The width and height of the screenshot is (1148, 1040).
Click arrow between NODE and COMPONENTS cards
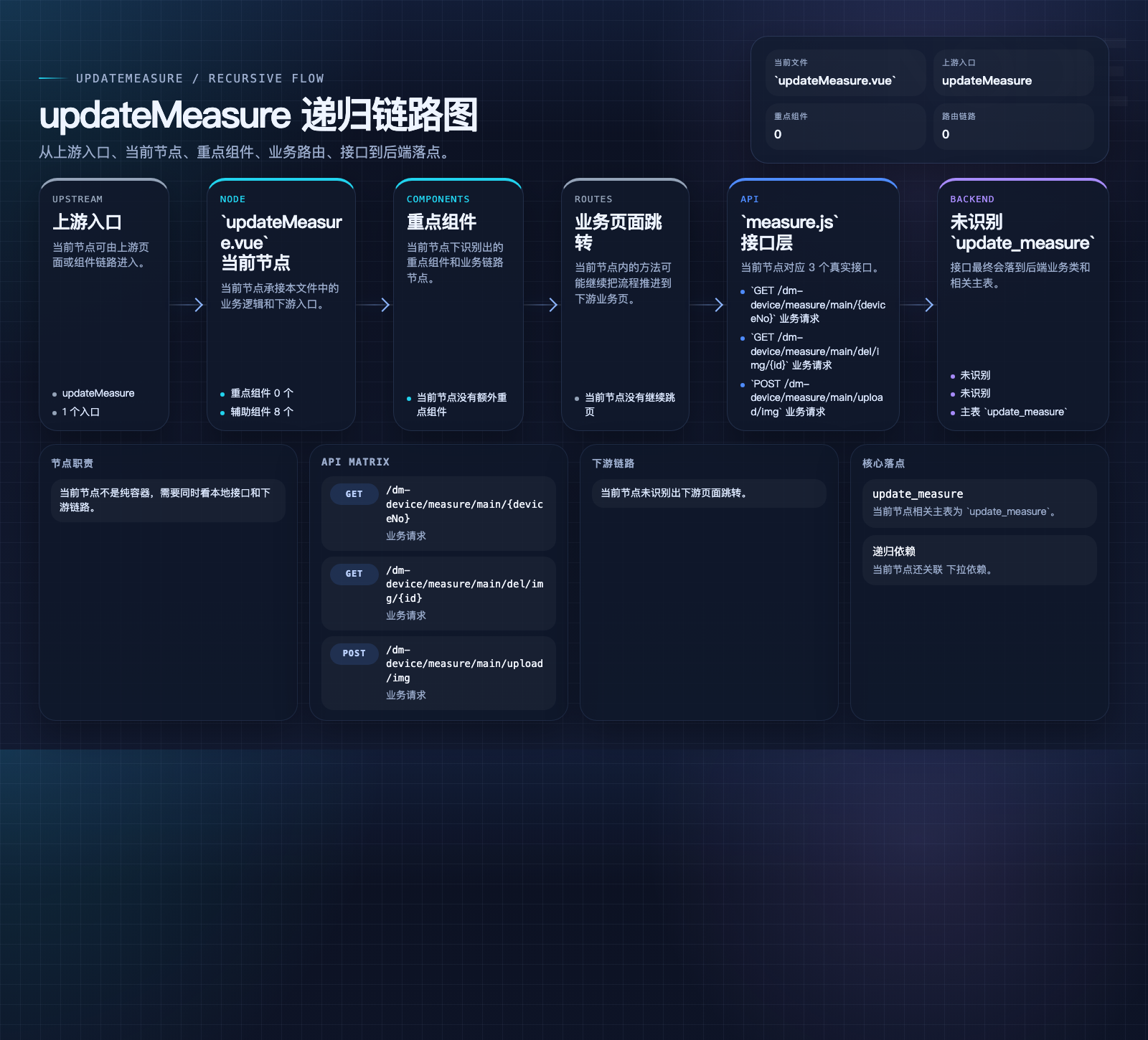(375, 305)
